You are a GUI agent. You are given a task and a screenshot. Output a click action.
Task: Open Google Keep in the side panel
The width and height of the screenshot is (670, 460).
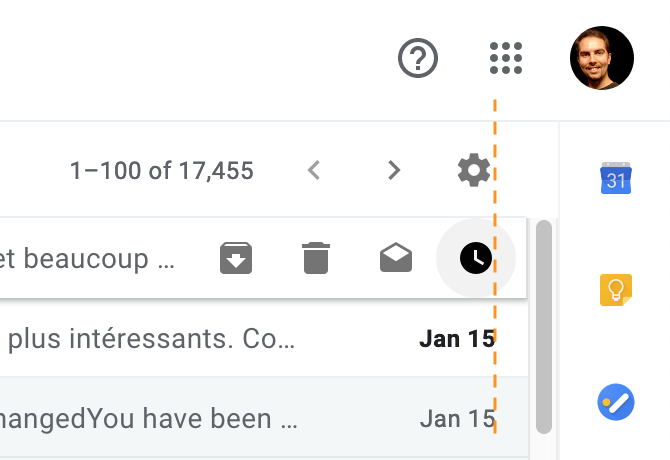613,290
